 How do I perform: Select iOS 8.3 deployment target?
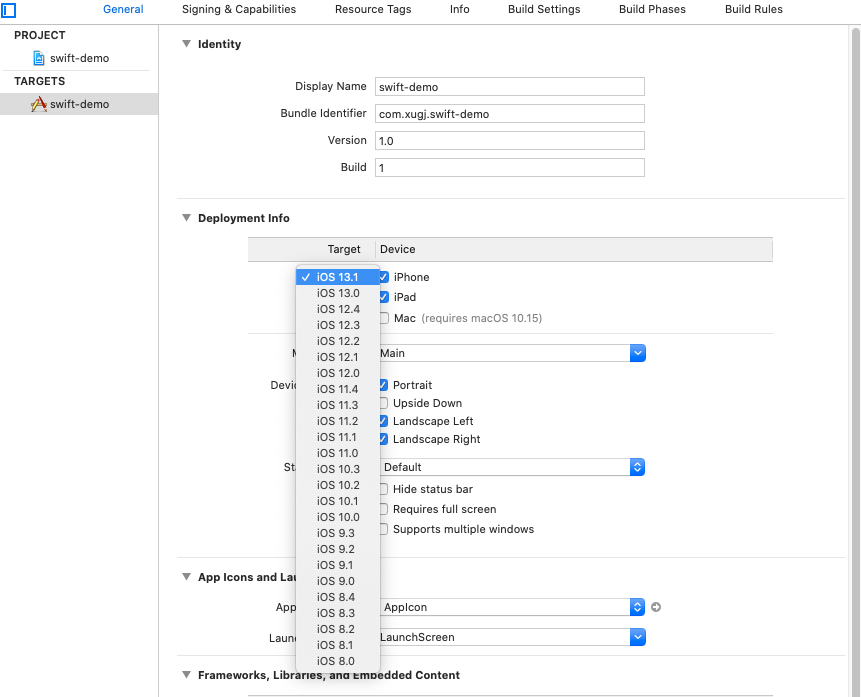[338, 612]
